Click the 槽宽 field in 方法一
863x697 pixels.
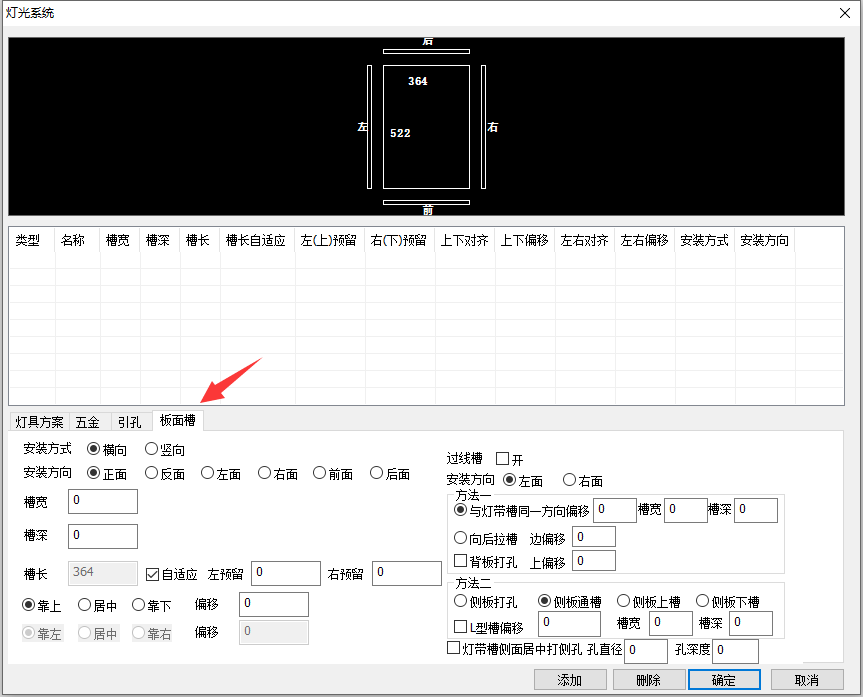click(686, 510)
